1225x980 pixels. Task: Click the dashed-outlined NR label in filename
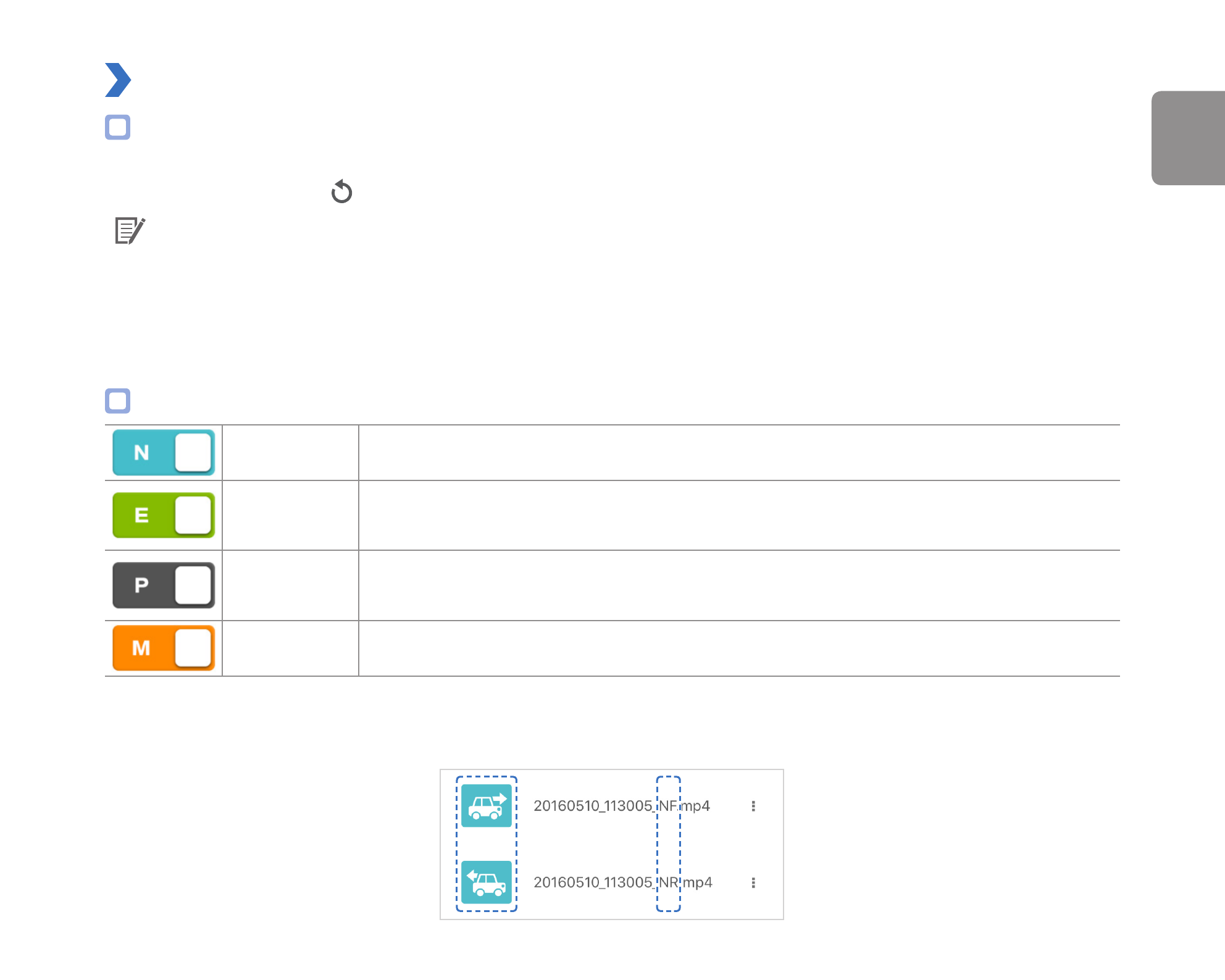pyautogui.click(x=669, y=882)
